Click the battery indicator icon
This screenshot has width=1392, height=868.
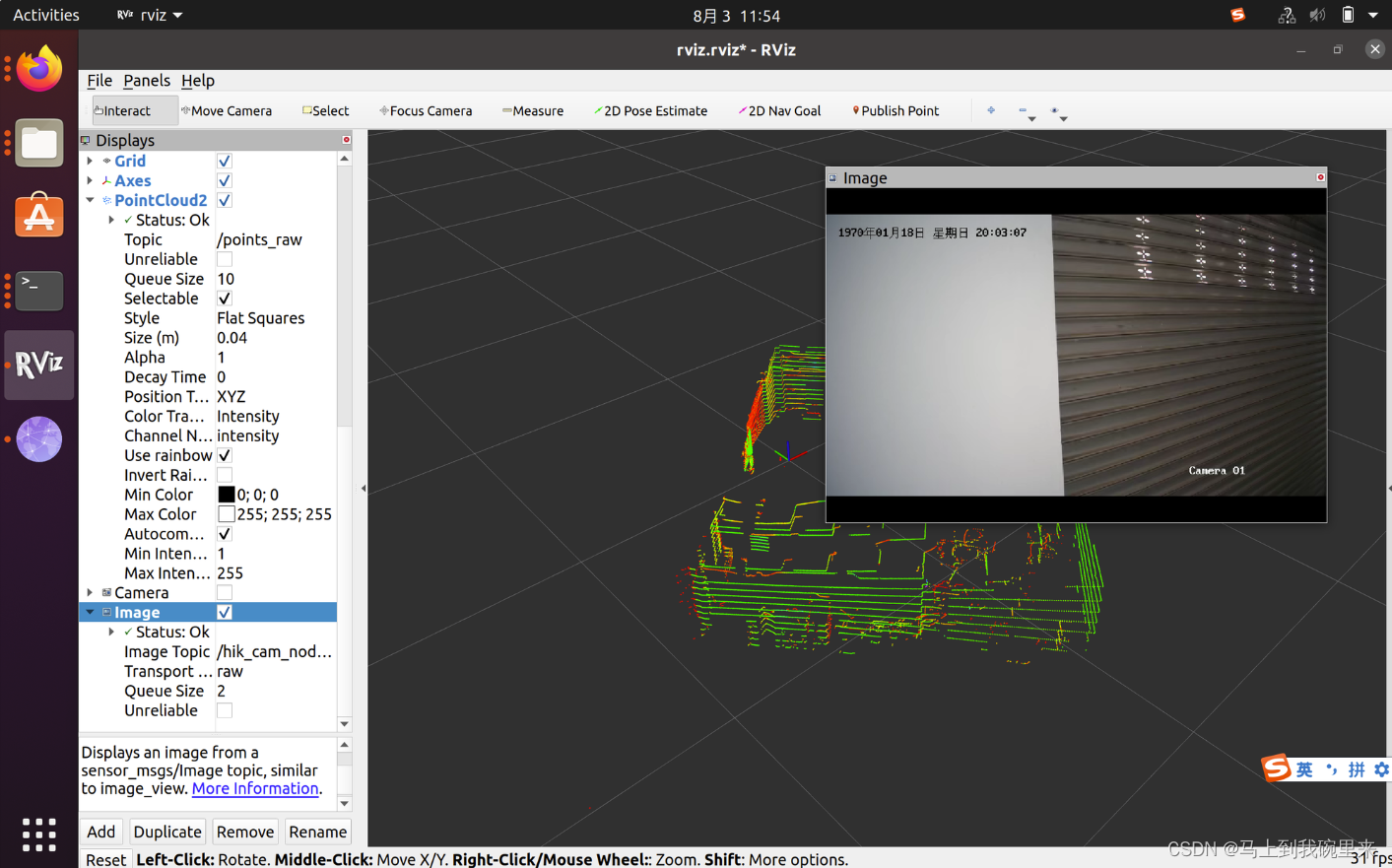[1348, 15]
